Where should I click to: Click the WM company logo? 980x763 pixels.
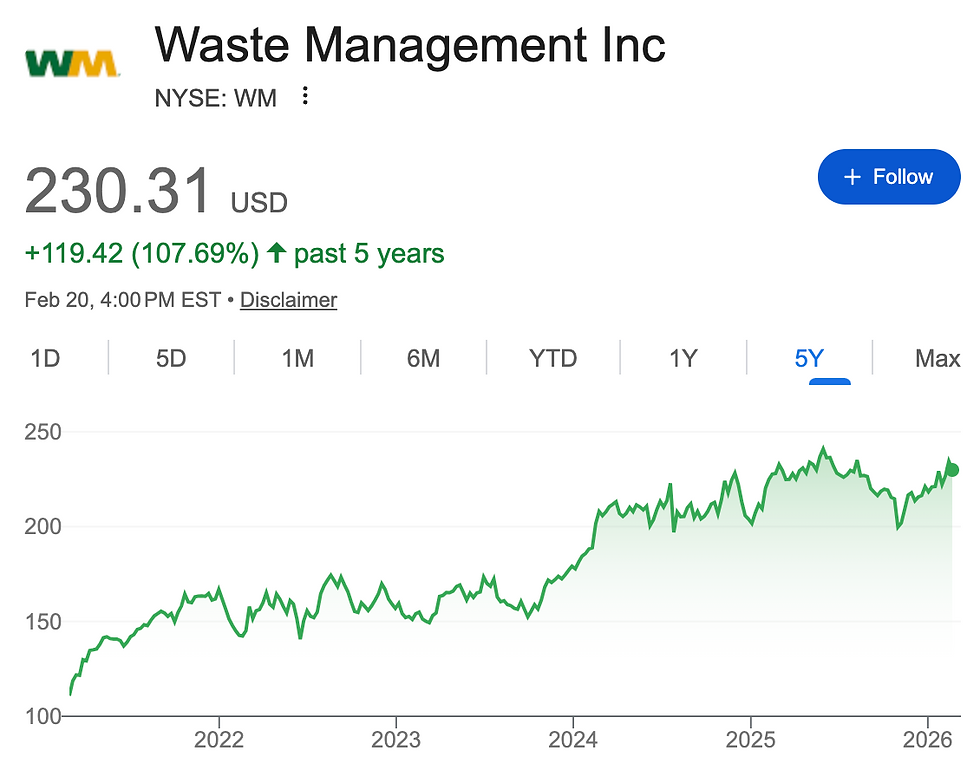(71, 64)
